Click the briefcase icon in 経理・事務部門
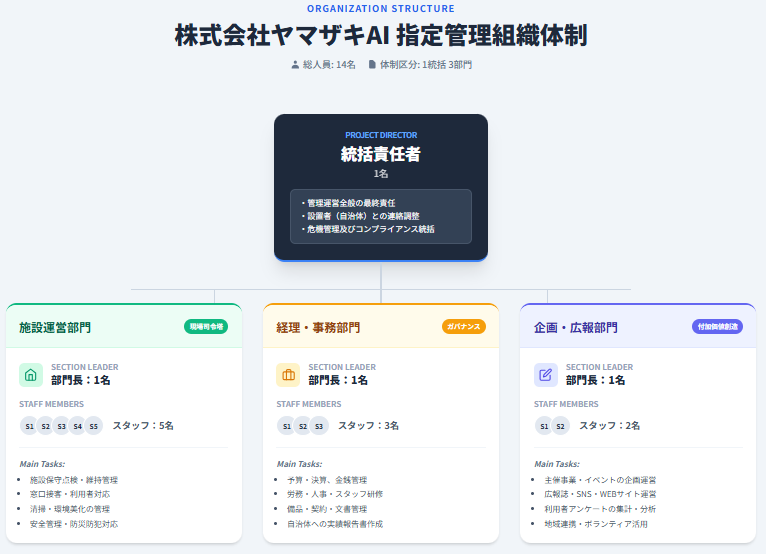 [x=288, y=375]
